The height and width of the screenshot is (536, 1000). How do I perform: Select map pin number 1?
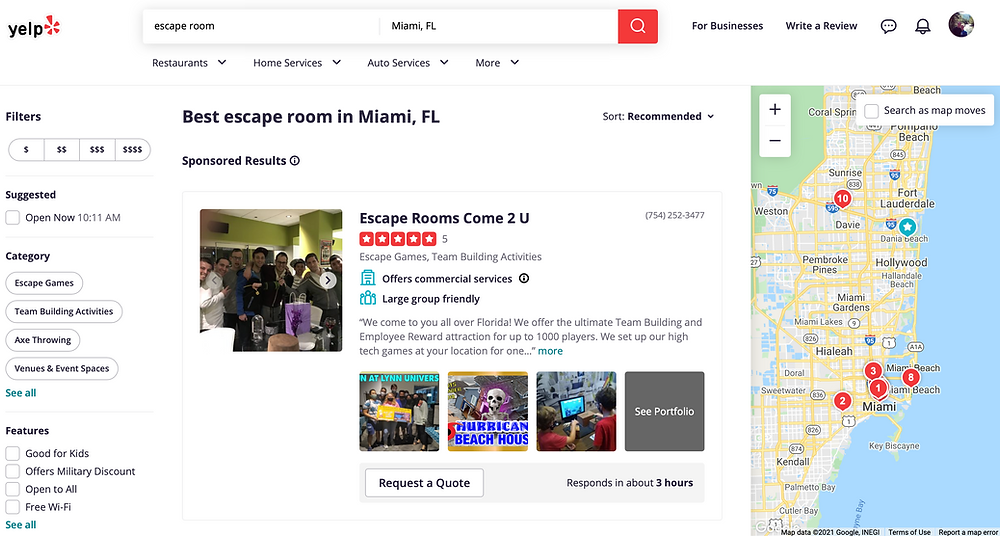tap(878, 388)
